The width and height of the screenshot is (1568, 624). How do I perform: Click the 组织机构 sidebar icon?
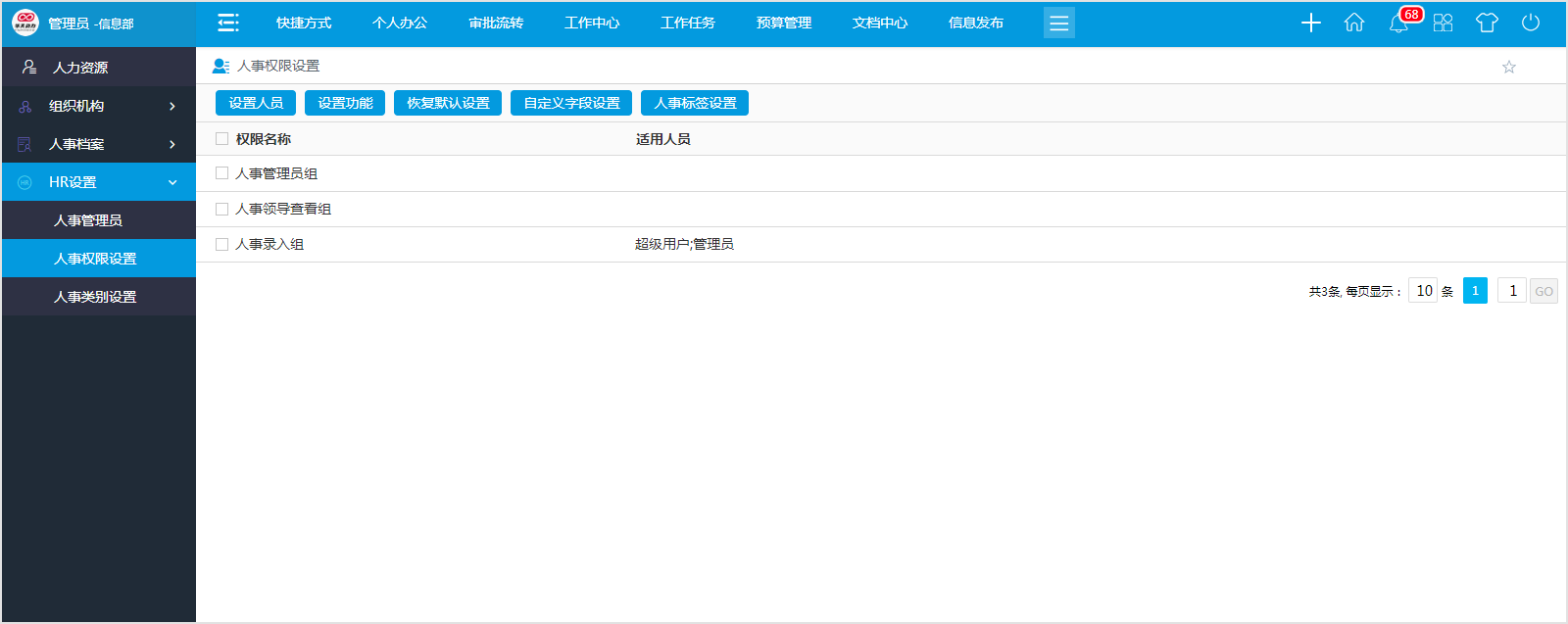tap(25, 106)
